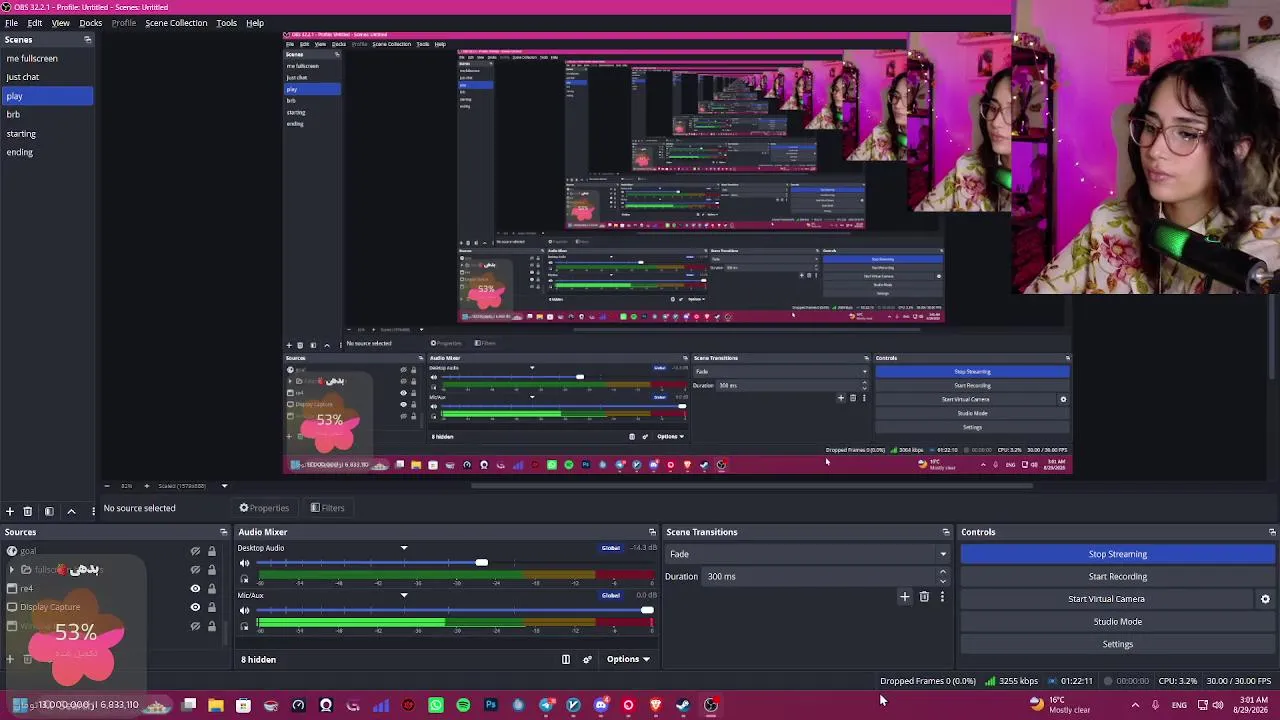Open File Explorer from the taskbar
1280x720 pixels.
pos(216,705)
